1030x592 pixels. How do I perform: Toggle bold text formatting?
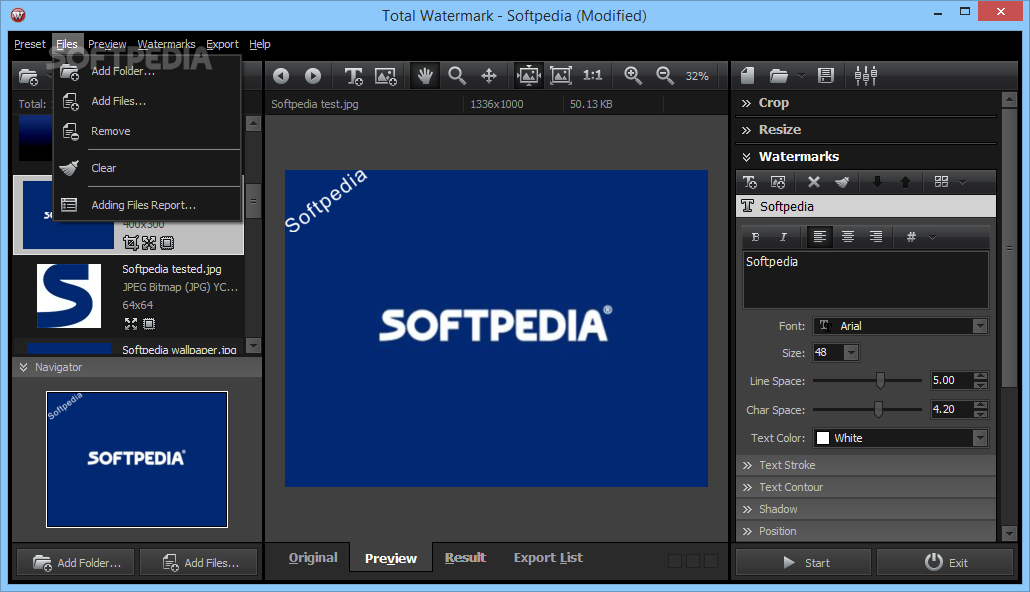[x=755, y=237]
